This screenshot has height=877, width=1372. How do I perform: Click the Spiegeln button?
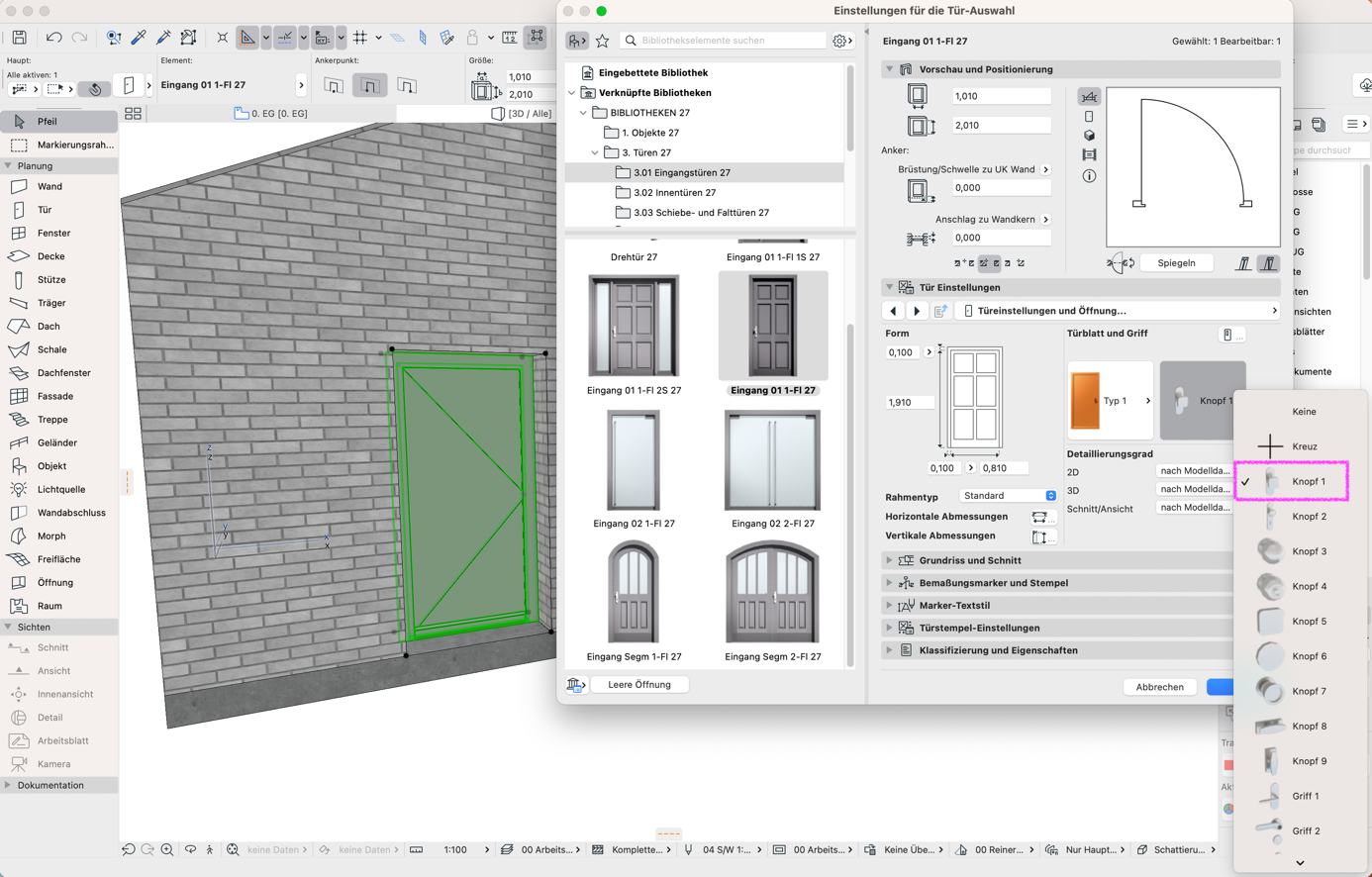point(1176,263)
